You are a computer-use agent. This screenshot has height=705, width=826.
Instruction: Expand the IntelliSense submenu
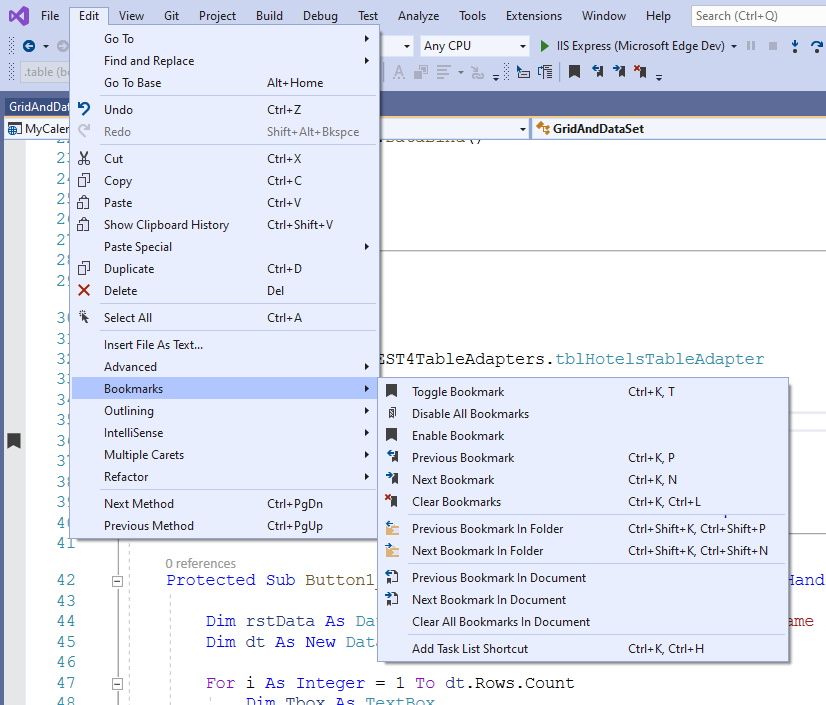(x=225, y=433)
